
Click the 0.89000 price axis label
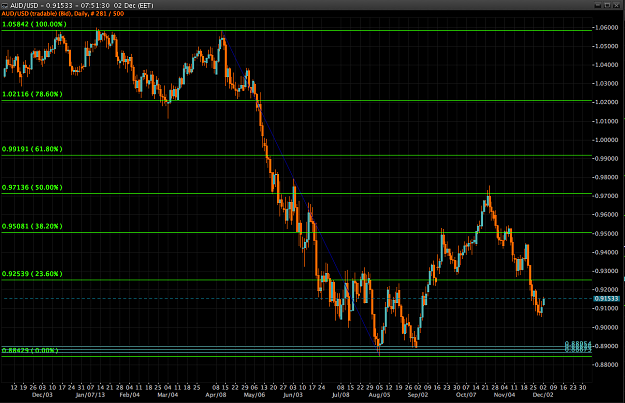(x=606, y=346)
